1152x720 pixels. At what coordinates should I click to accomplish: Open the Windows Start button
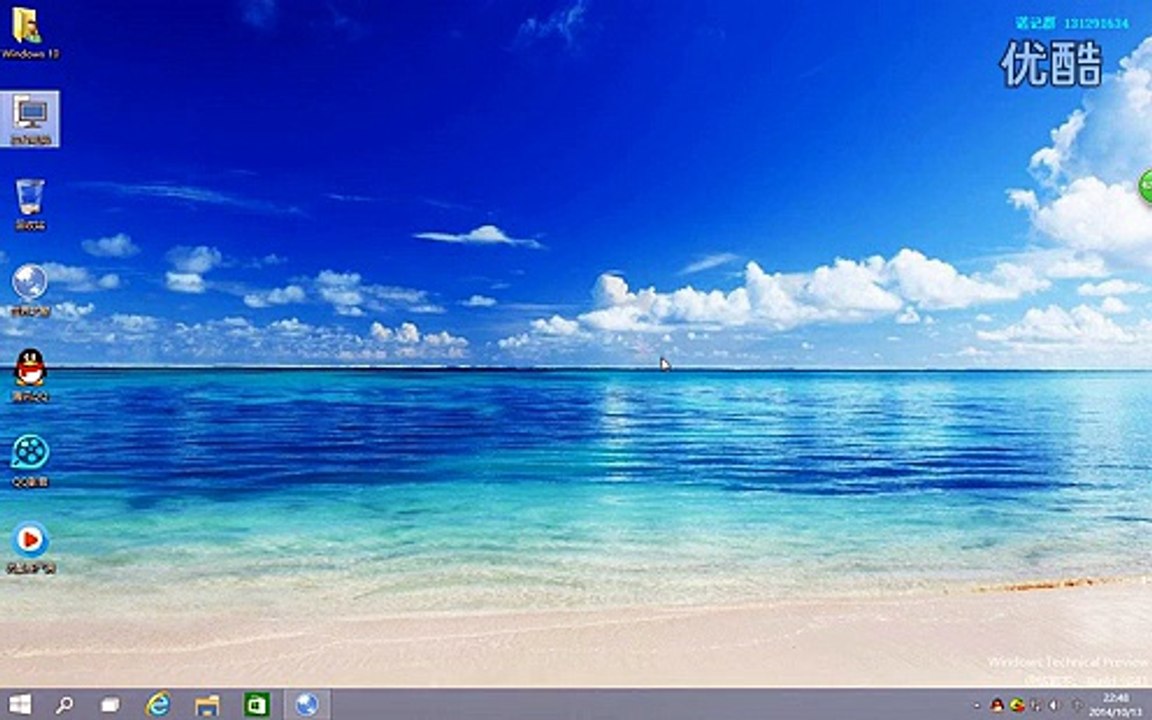pos(20,705)
